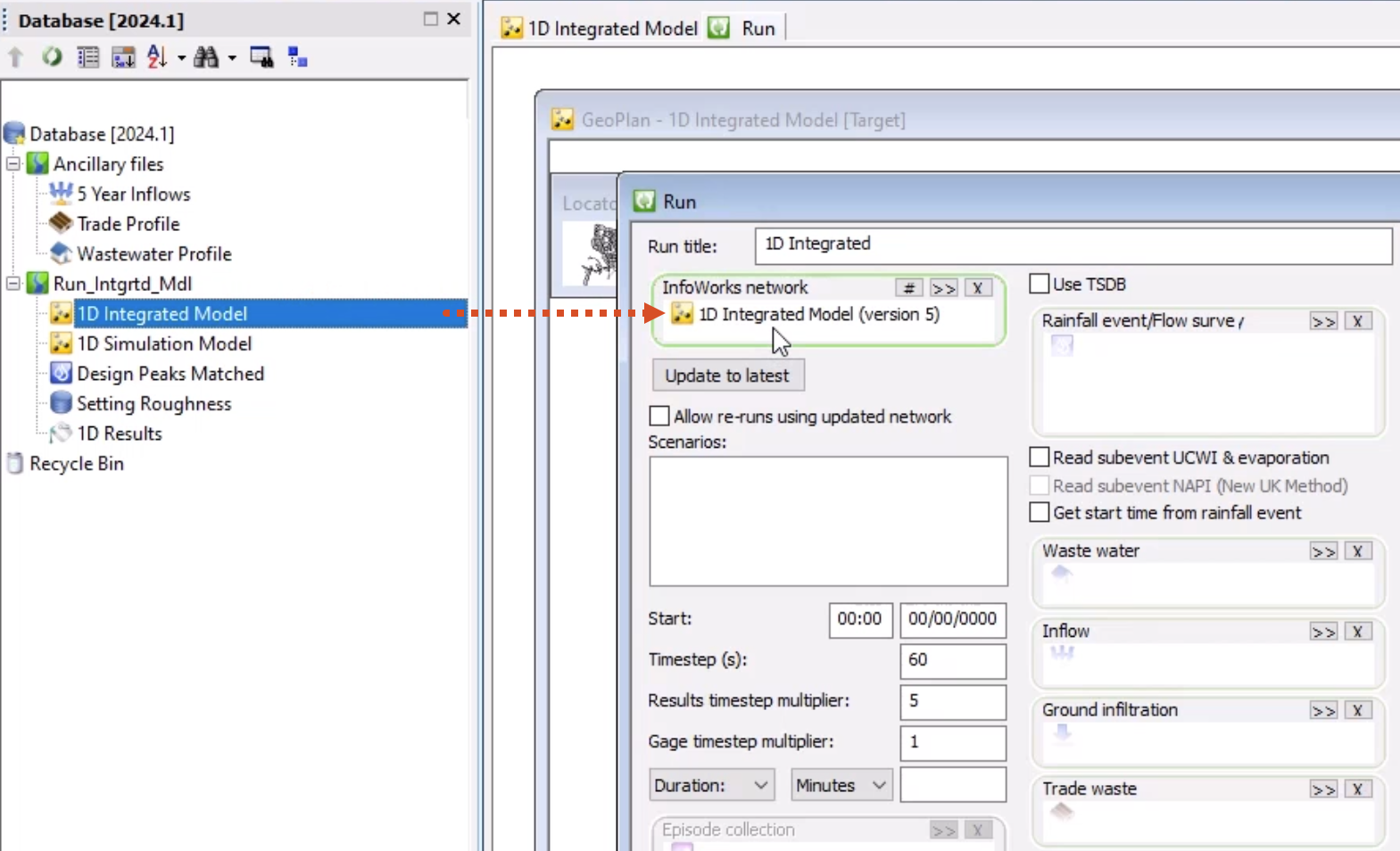The image size is (1400, 851).
Task: Open dropdown arrow next to binoculars icon
Action: 232,58
